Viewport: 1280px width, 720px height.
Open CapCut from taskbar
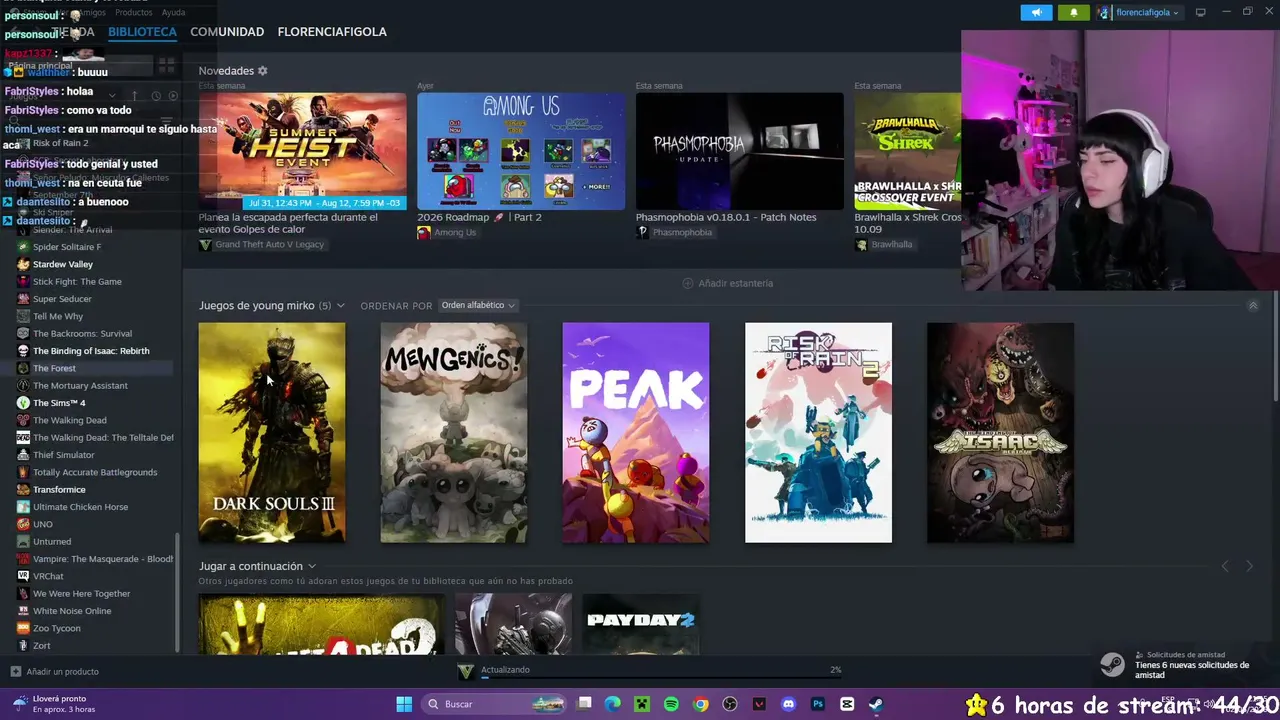coord(847,704)
